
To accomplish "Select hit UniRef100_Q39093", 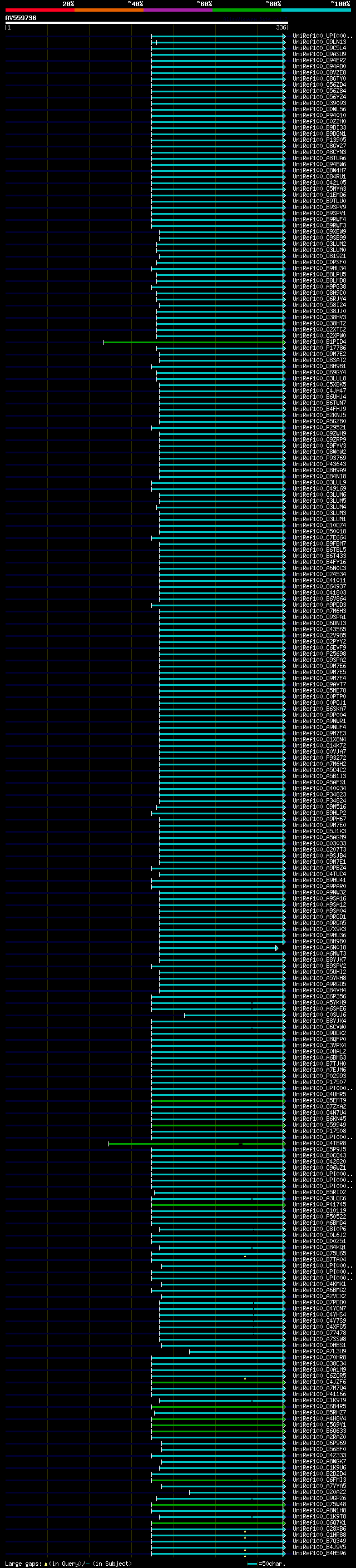I will click(319, 103).
